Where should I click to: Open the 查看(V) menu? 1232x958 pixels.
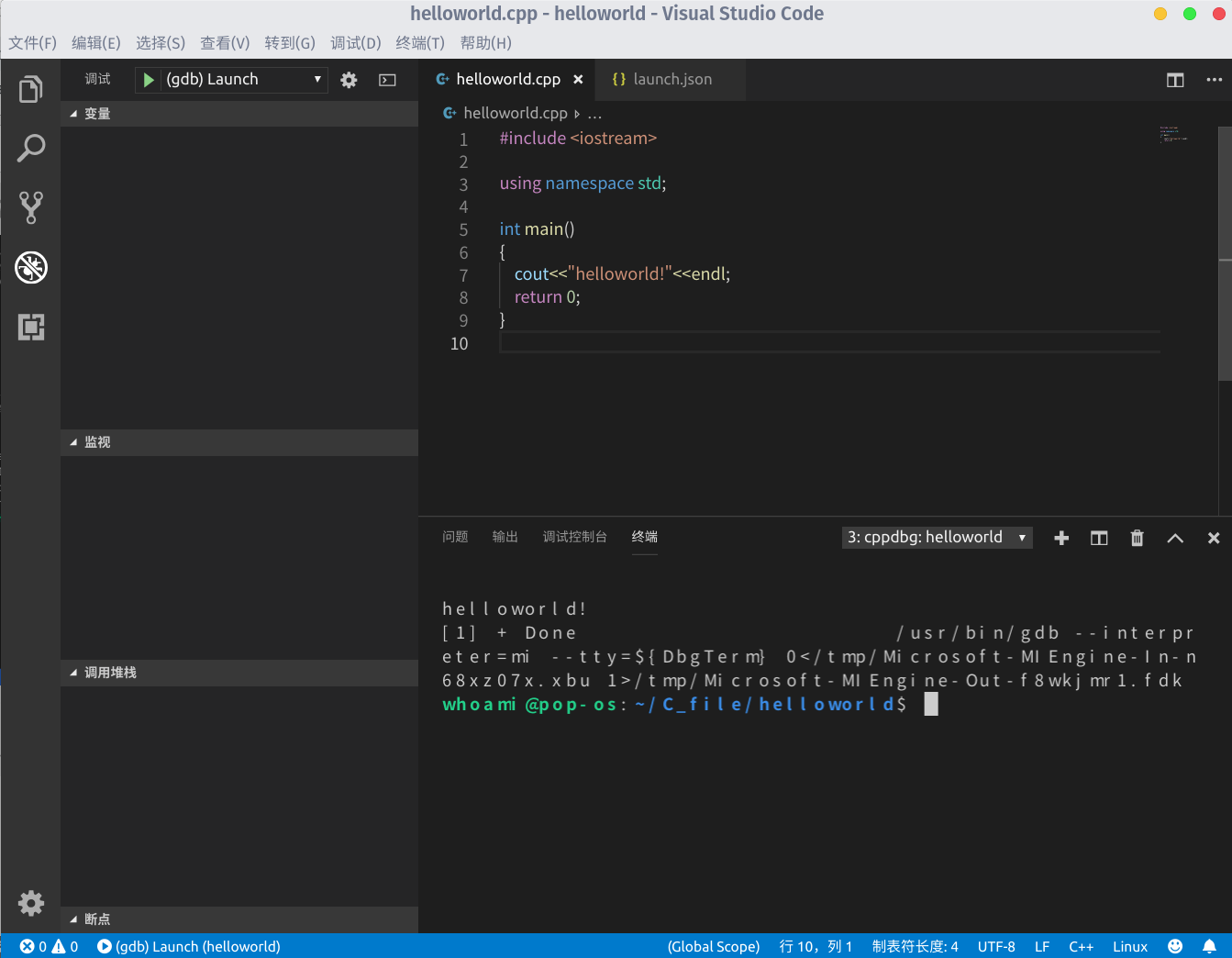225,43
